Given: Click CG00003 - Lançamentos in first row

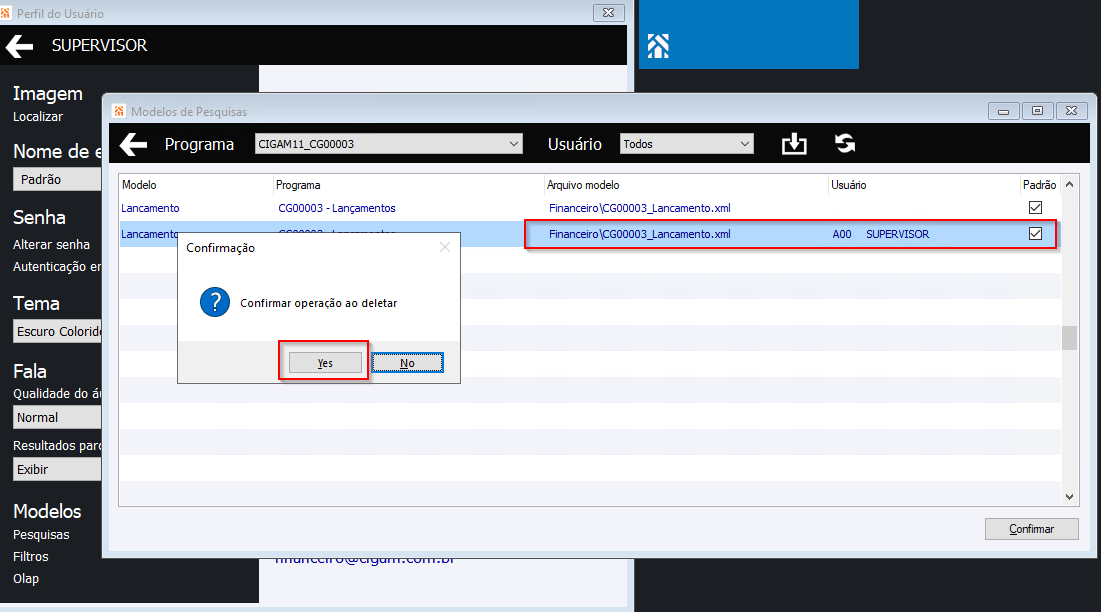Looking at the screenshot, I should [337, 208].
